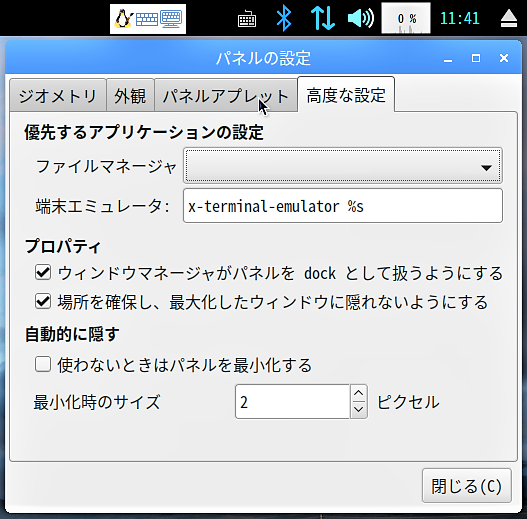Enable minimize panel when unused checkbox
Image resolution: width=527 pixels, height=519 pixels.
pyautogui.click(x=43, y=364)
